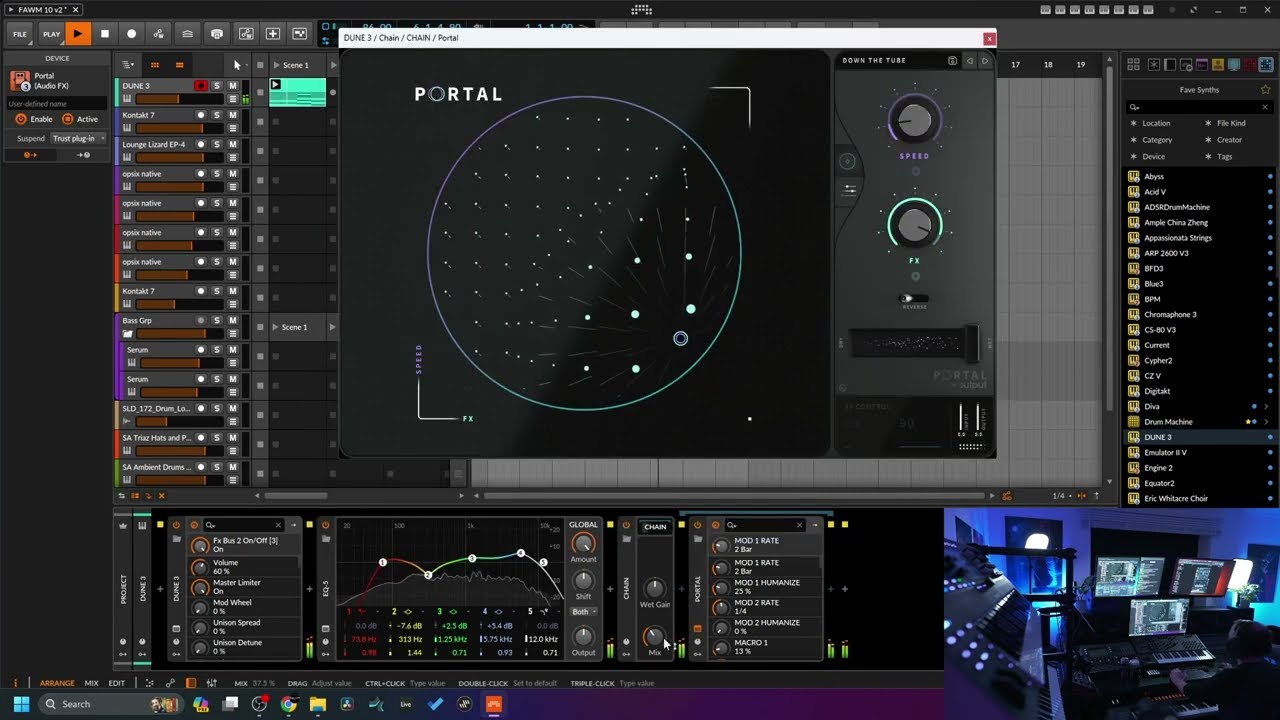Go to next Portal preset
This screenshot has height=720, width=1280.
[x=984, y=60]
